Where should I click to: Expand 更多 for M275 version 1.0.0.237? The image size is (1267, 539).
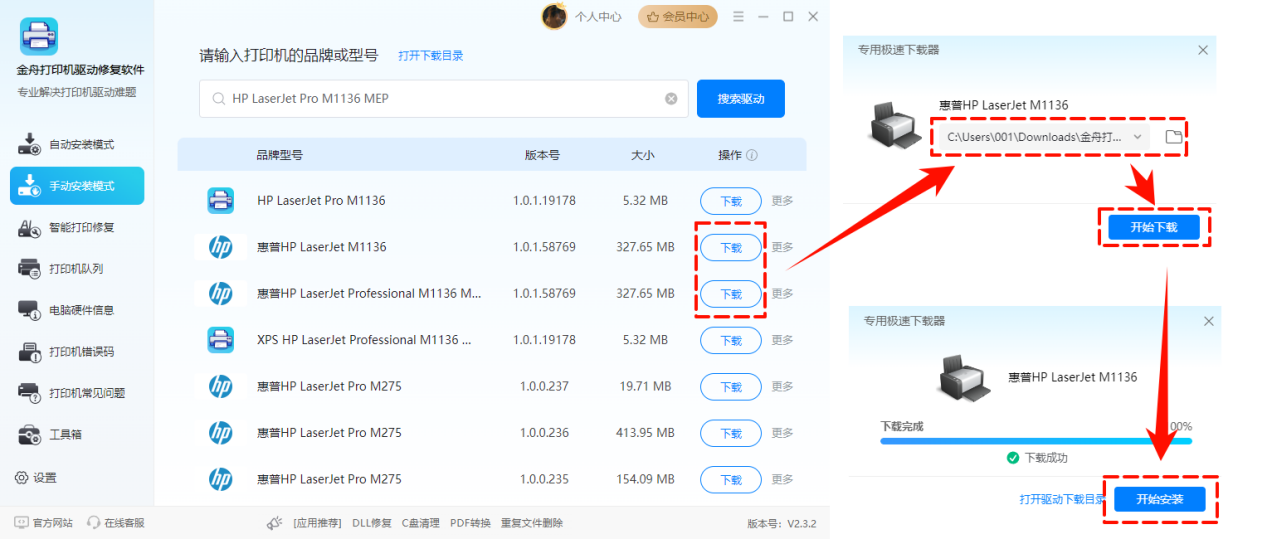782,386
